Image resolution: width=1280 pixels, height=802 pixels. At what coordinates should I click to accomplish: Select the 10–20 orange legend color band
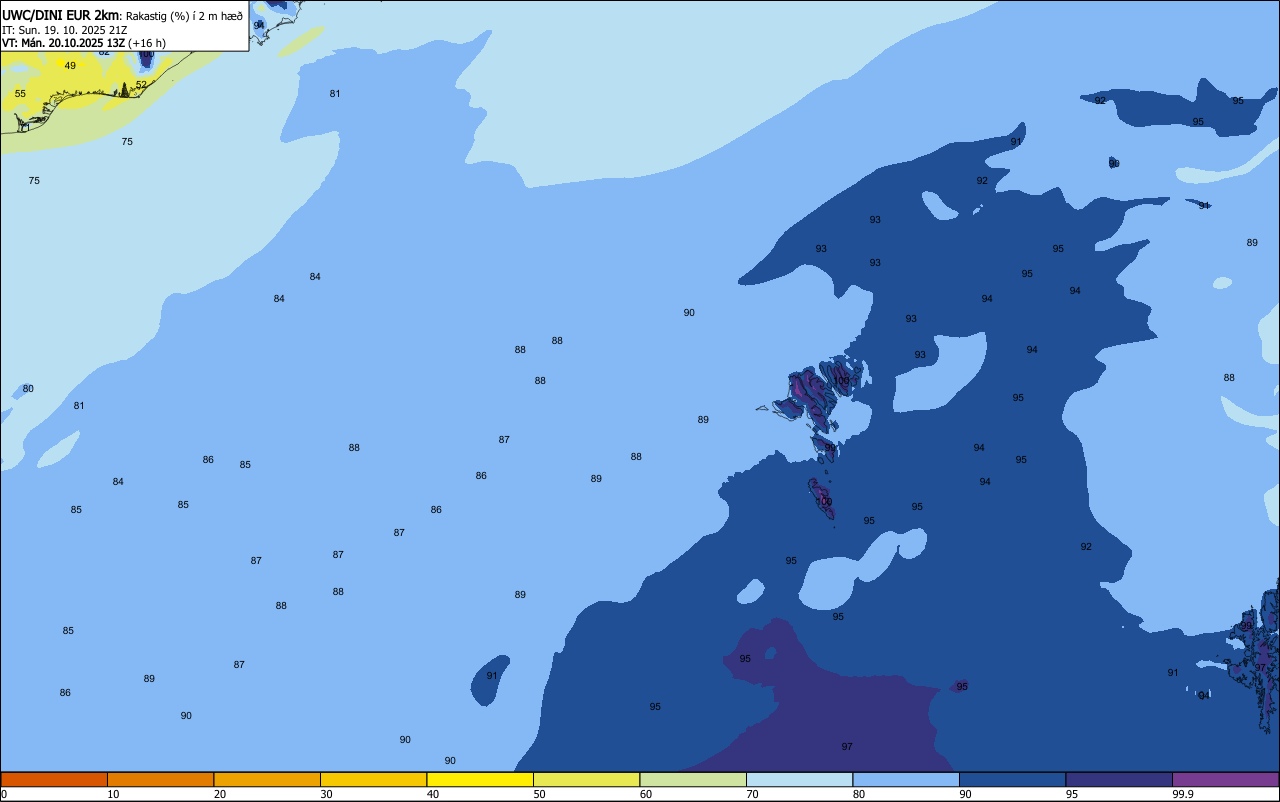coord(160,779)
